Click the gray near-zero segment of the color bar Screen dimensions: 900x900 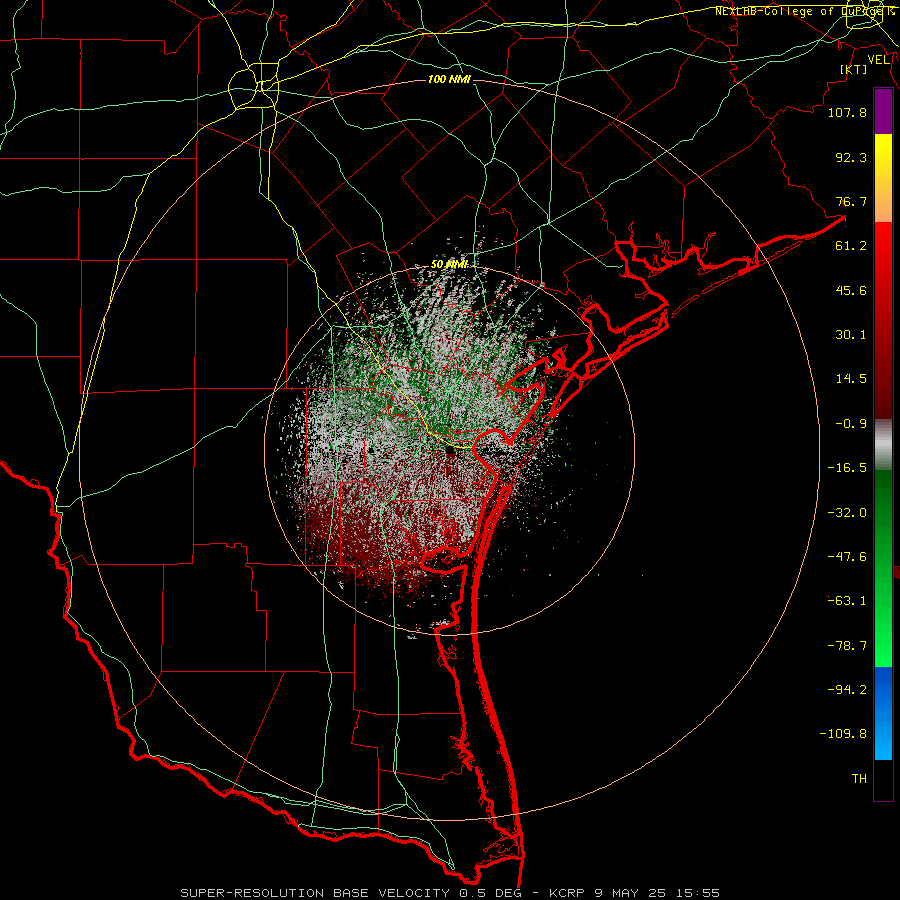pos(883,445)
